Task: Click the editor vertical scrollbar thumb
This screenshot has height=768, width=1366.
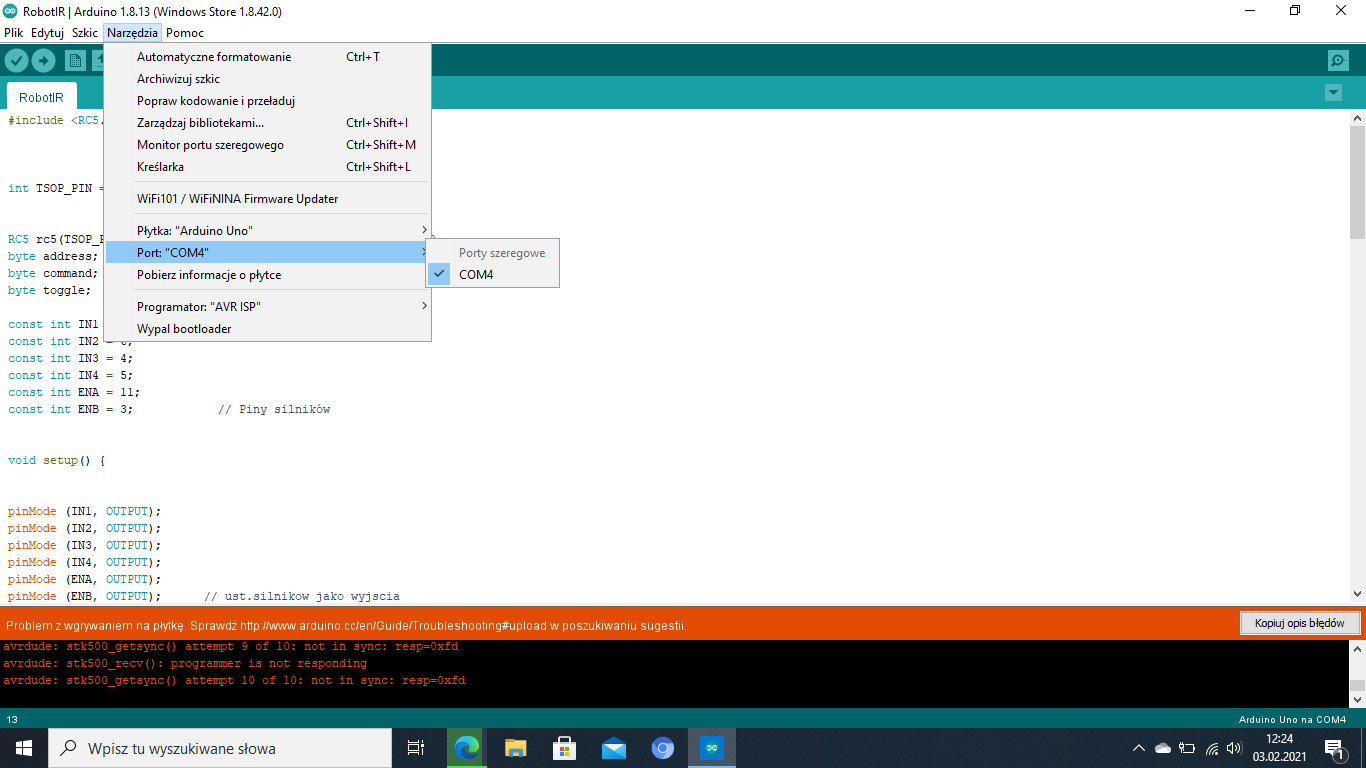Action: [1357, 182]
